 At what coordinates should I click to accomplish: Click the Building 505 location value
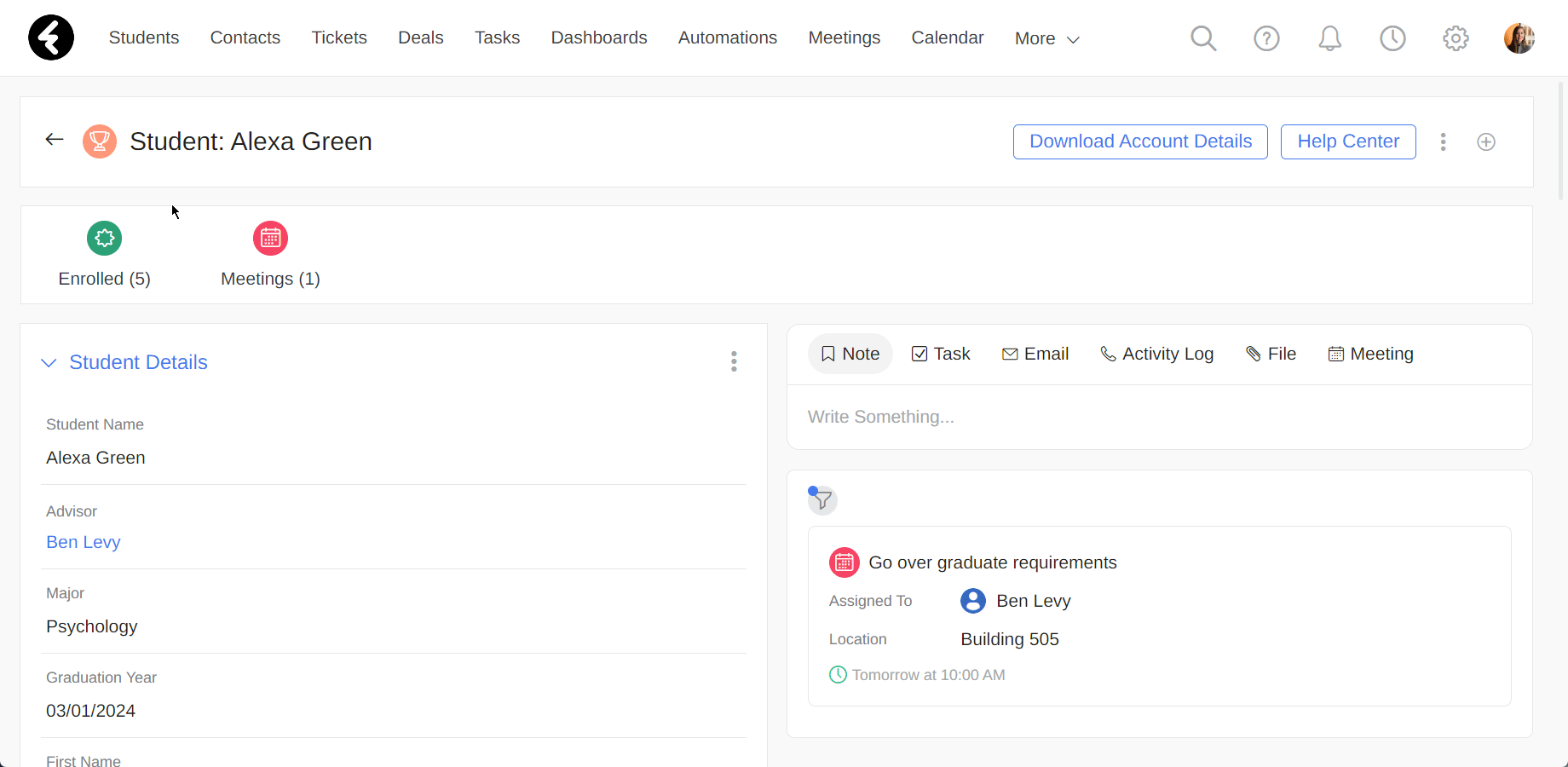1010,639
